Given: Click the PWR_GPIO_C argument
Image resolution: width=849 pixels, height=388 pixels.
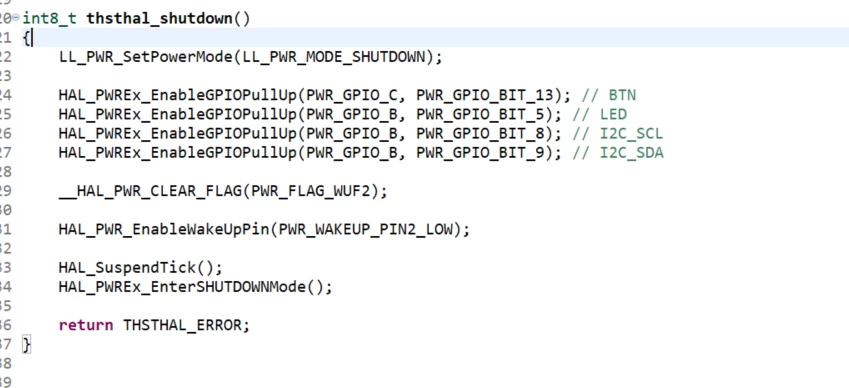Looking at the screenshot, I should click(x=352, y=95).
